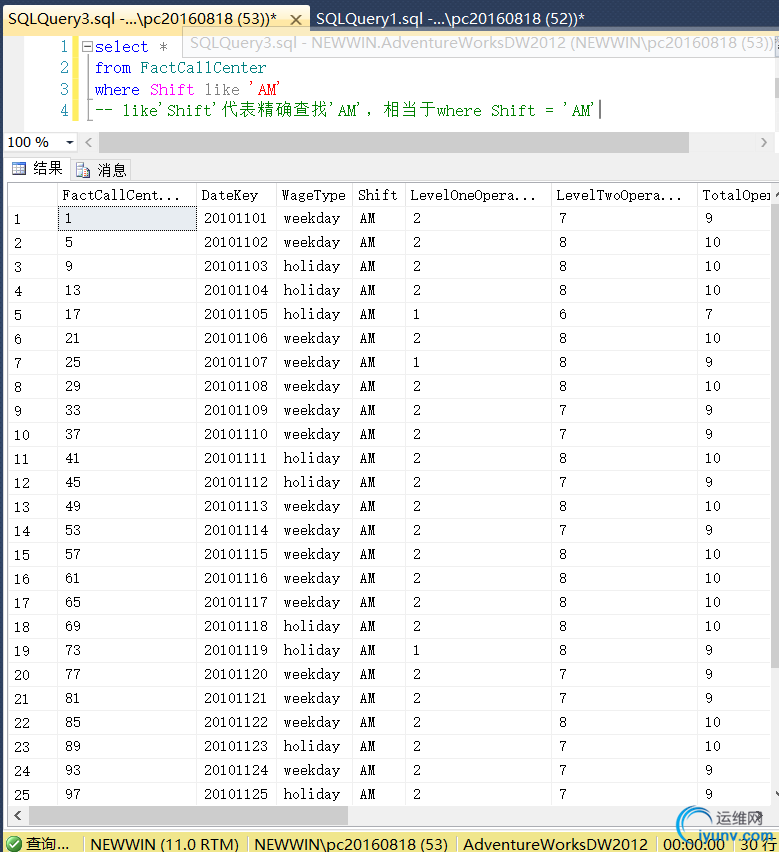Click the results grid horizontal scrollbar thumb
The height and width of the screenshot is (852, 779).
pyautogui.click(x=188, y=816)
